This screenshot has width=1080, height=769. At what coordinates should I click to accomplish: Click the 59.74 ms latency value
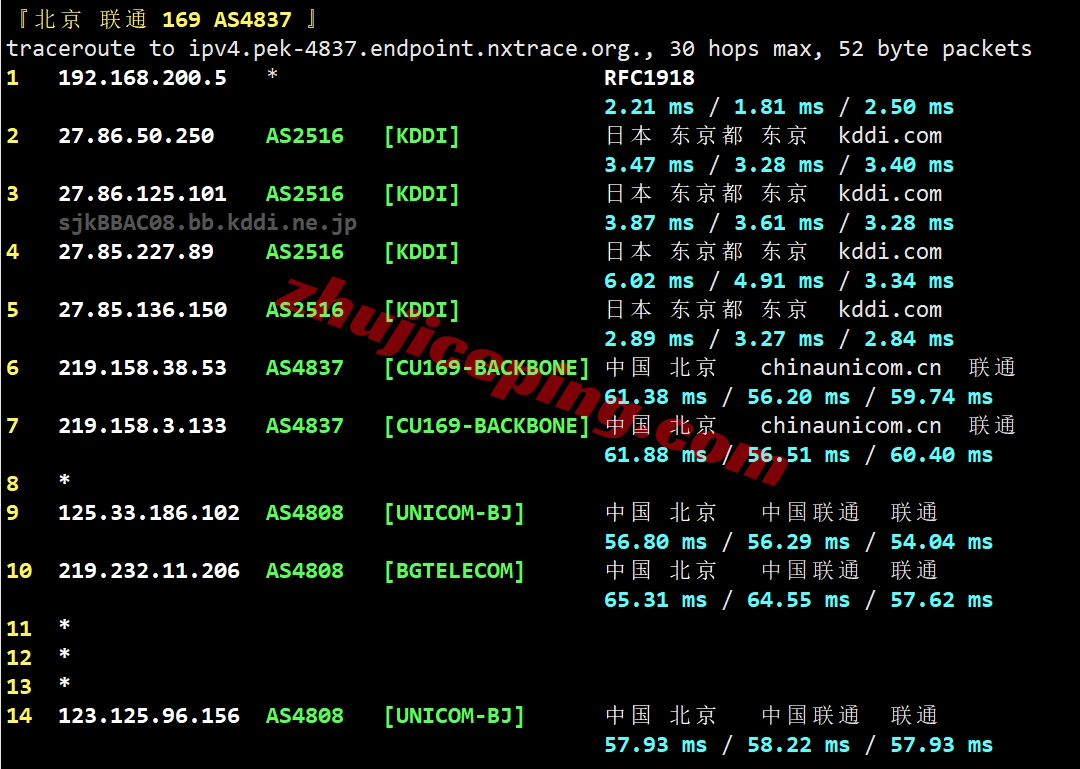[x=941, y=397]
